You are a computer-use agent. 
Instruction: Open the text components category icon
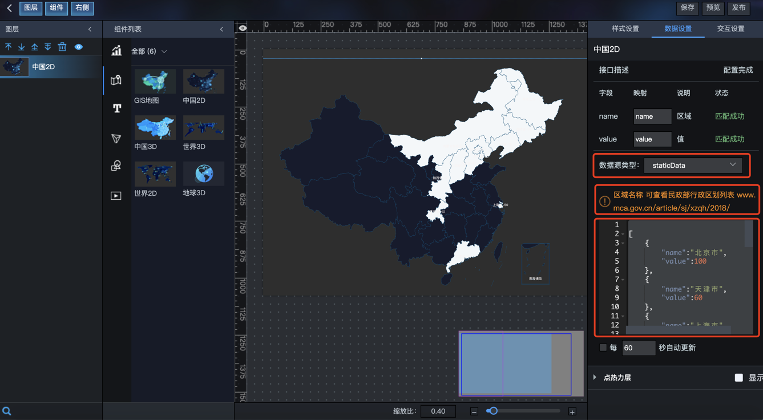click(x=117, y=108)
